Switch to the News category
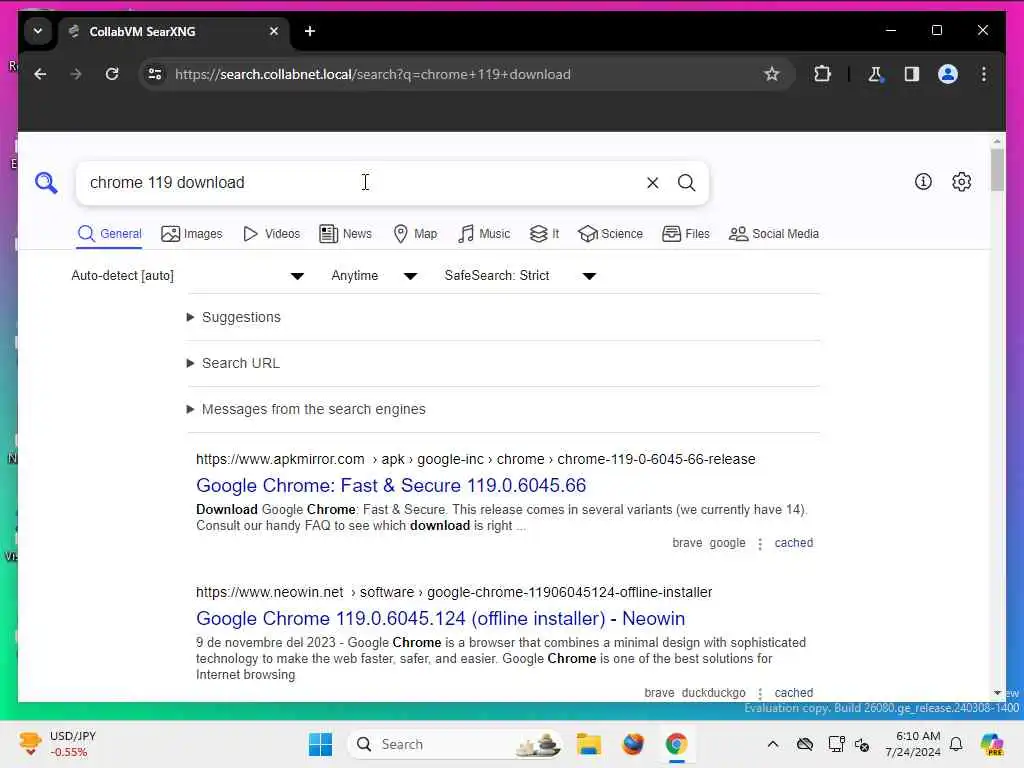Image resolution: width=1024 pixels, height=768 pixels. point(345,234)
